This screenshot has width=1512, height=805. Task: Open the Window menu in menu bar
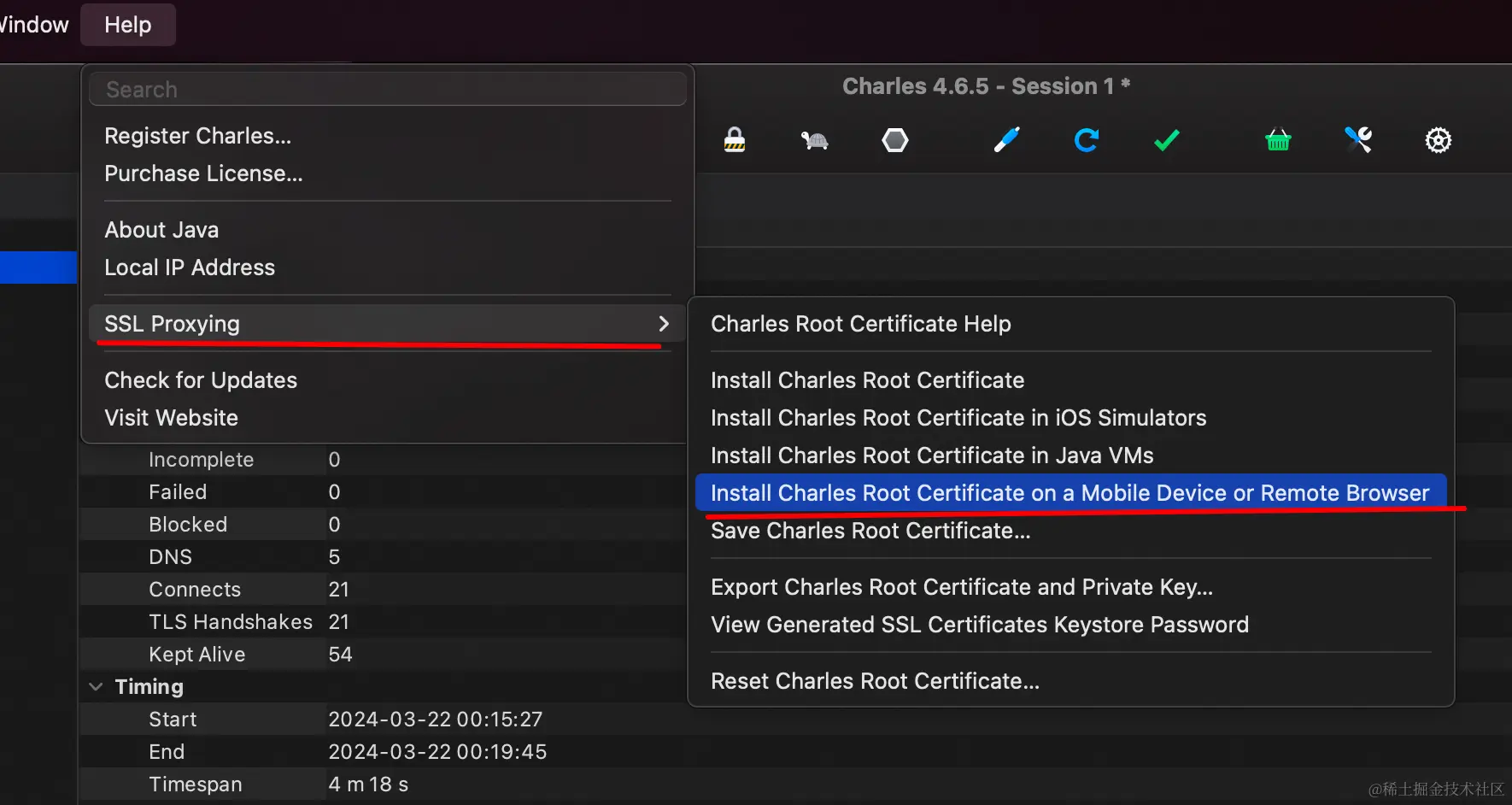[32, 25]
